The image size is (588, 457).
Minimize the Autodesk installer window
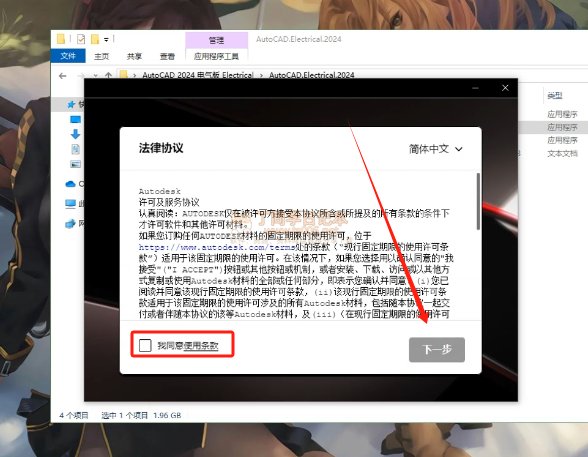476,88
